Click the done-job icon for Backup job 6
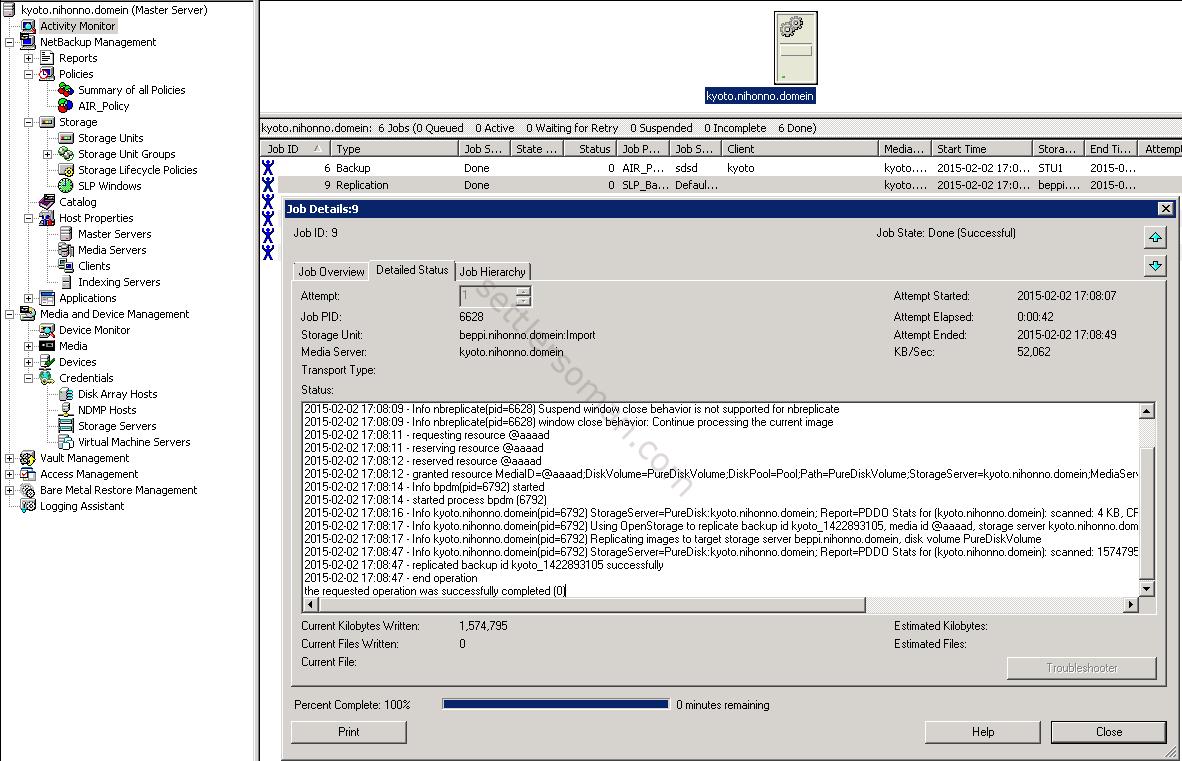This screenshot has width=1182, height=761. (x=268, y=168)
